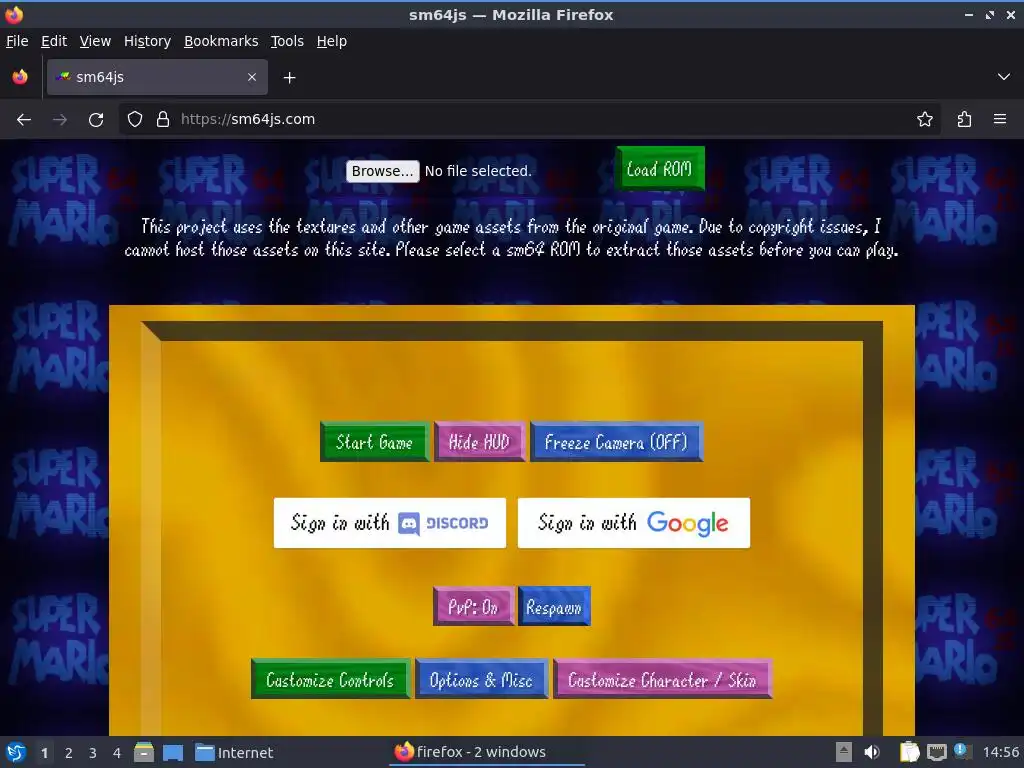Click the display monitor tray icon
This screenshot has height=768, width=1024.
936,752
